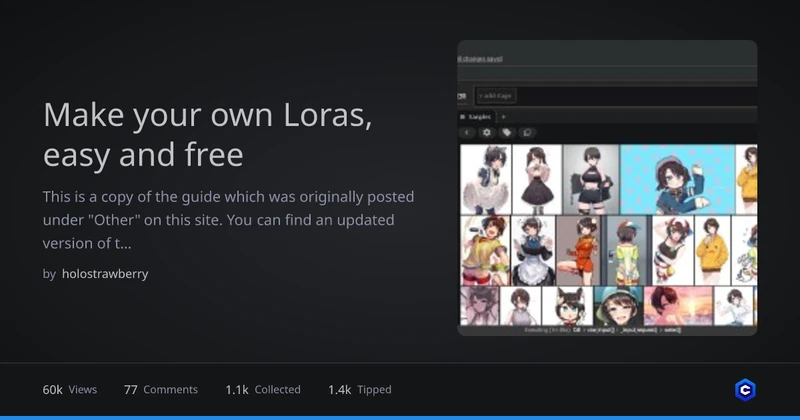Select the cat-eared maid thumbnail in first row

(x=485, y=179)
